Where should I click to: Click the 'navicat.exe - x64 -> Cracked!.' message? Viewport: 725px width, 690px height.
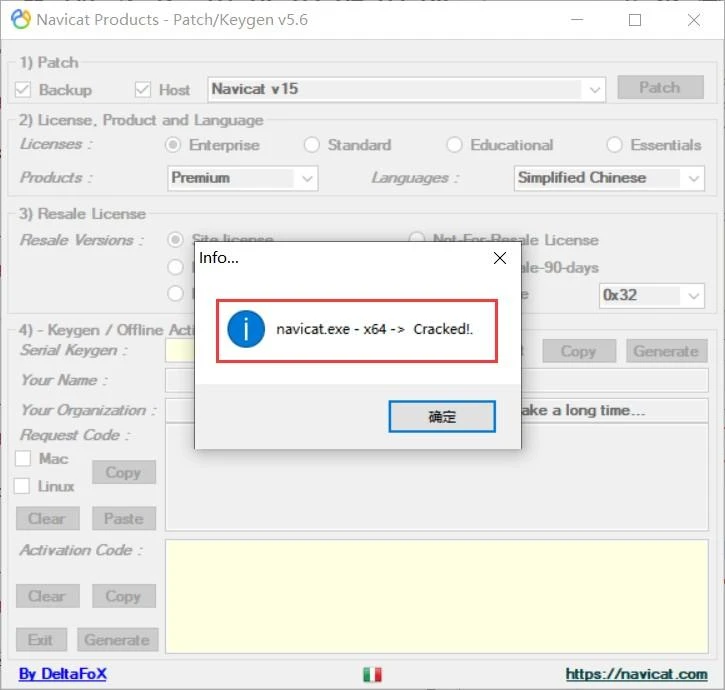click(x=375, y=329)
